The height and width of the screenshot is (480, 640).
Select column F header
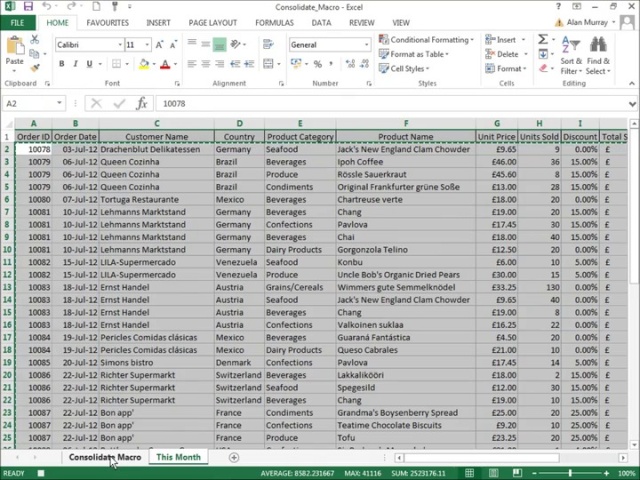[x=406, y=123]
